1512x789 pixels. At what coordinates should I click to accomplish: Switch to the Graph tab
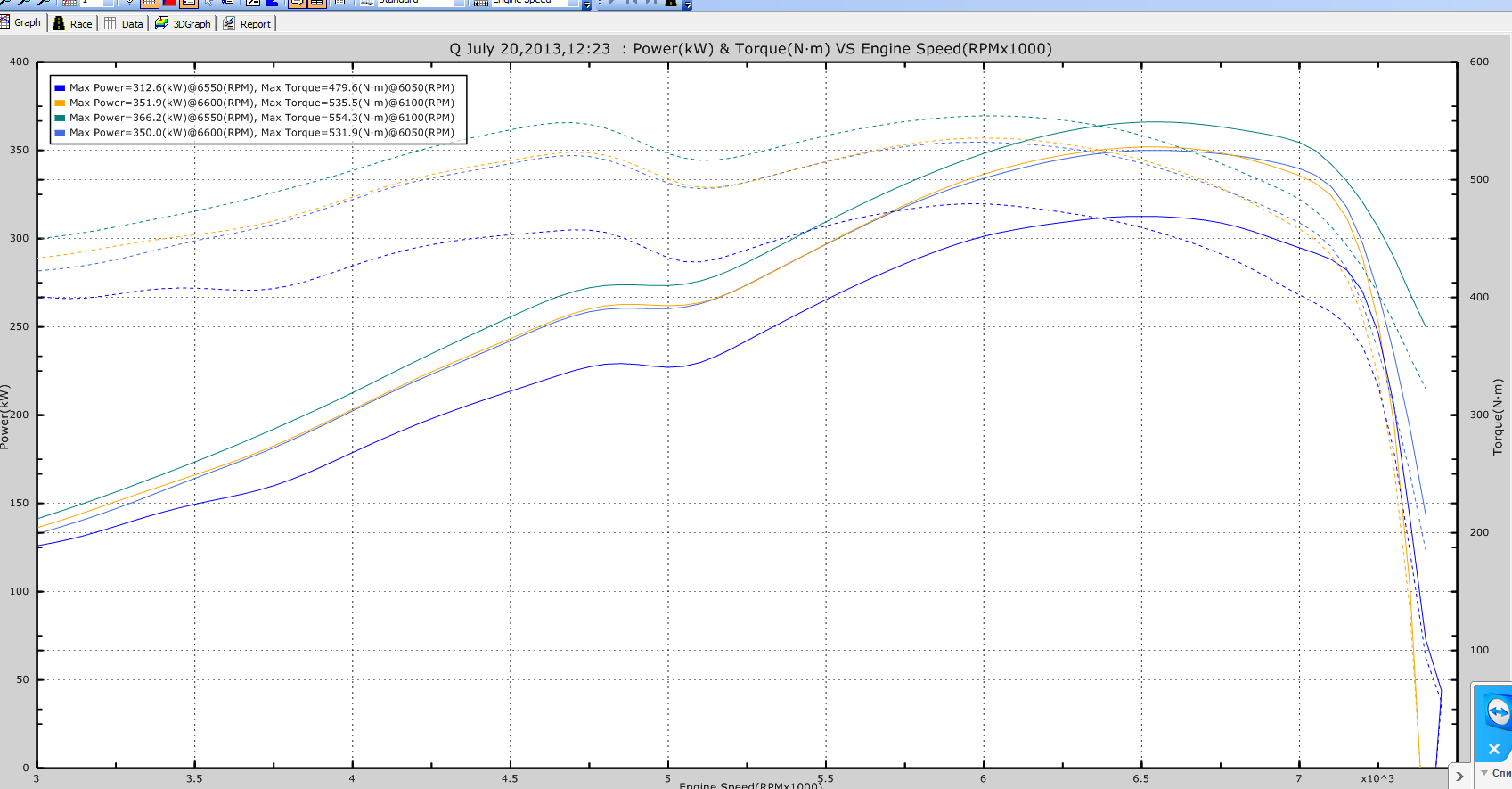tap(27, 23)
